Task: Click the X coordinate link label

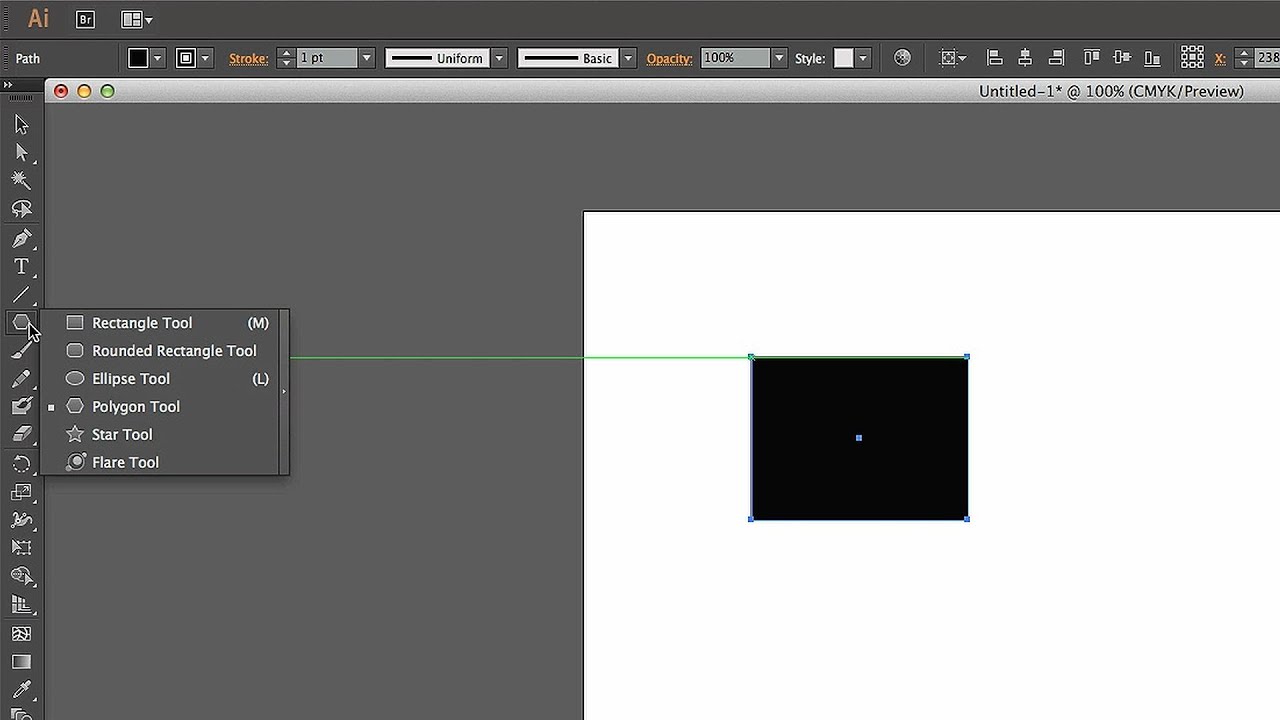Action: click(x=1220, y=58)
